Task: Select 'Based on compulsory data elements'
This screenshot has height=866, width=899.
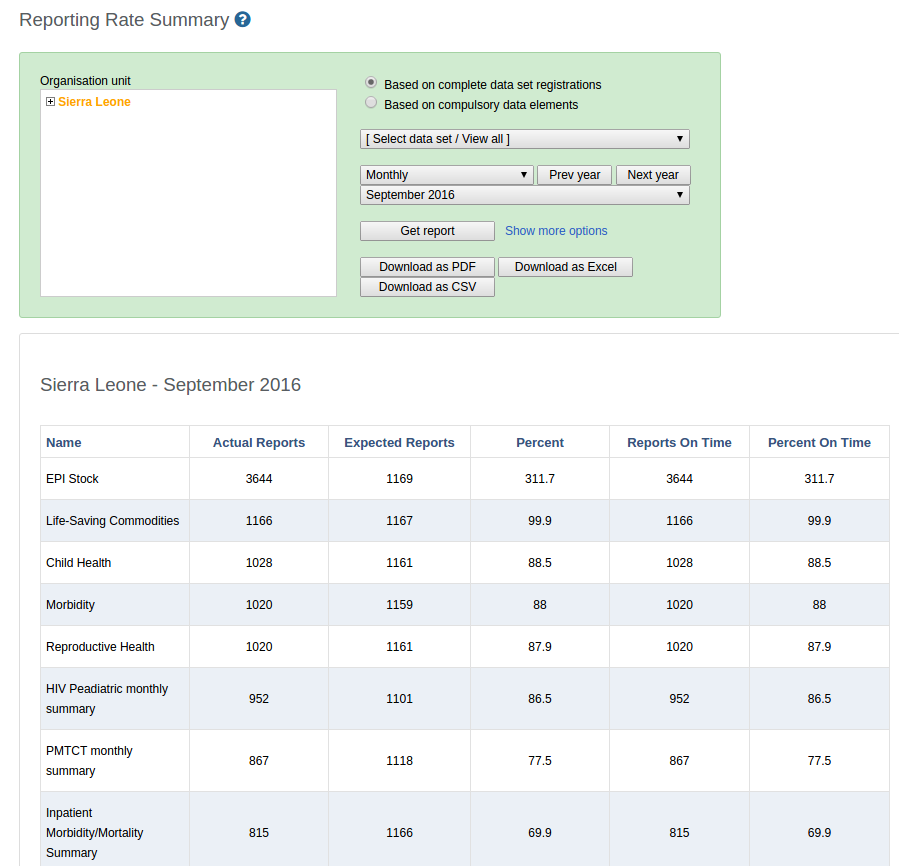Action: (x=371, y=103)
